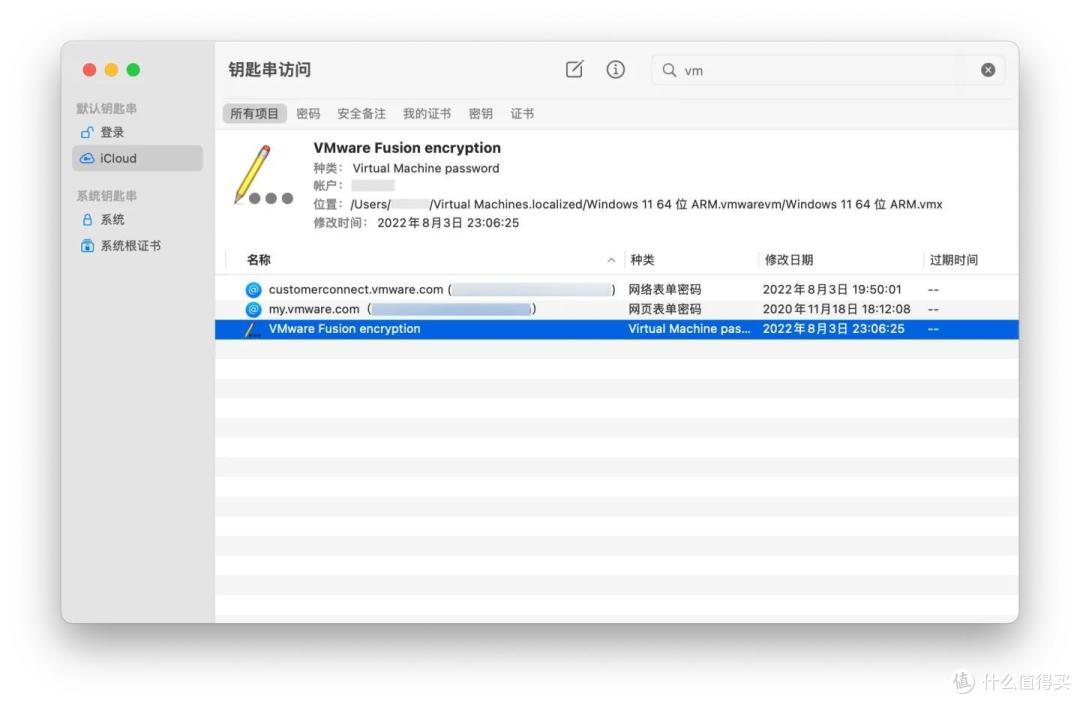This screenshot has width=1080, height=704.
Task: Switch to the 密码 tab
Action: point(308,114)
